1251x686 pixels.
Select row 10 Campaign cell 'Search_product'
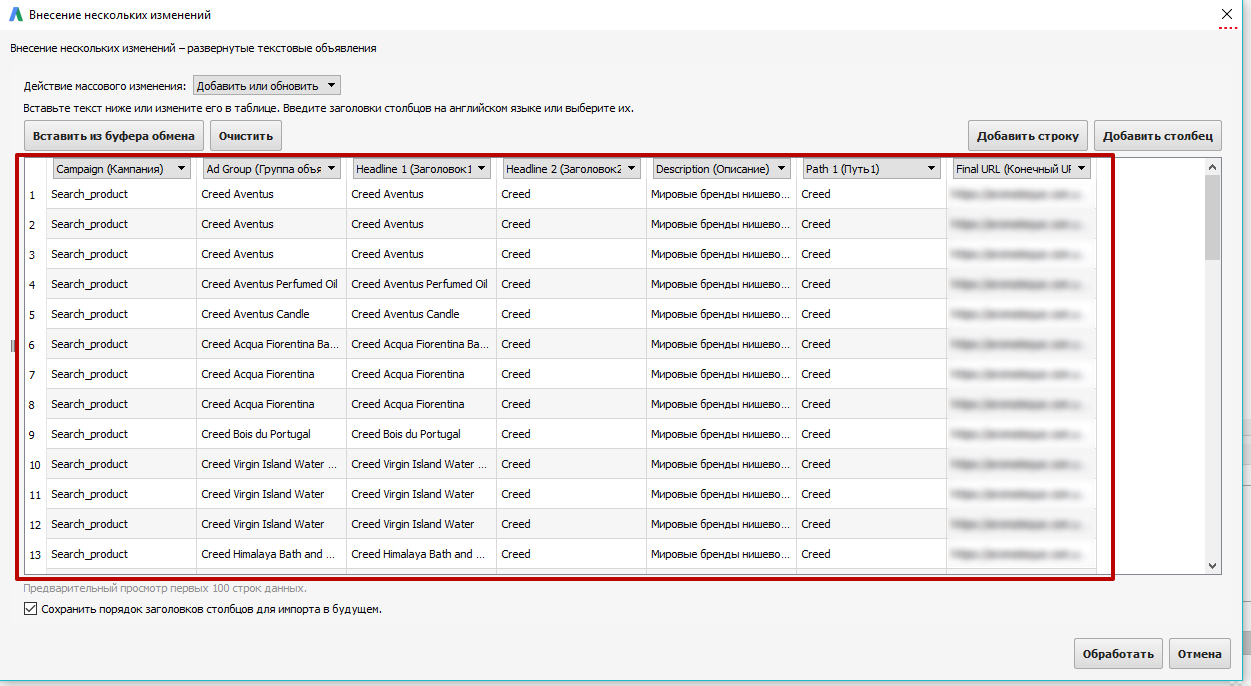point(121,464)
